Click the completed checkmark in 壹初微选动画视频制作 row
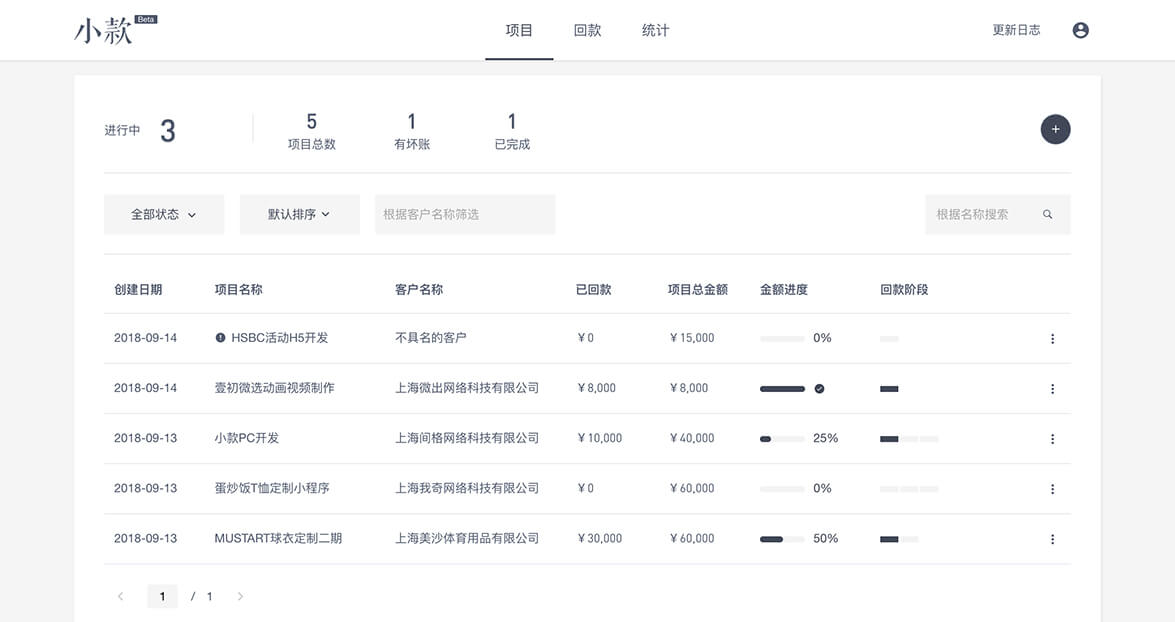Image resolution: width=1175 pixels, height=622 pixels. 819,389
